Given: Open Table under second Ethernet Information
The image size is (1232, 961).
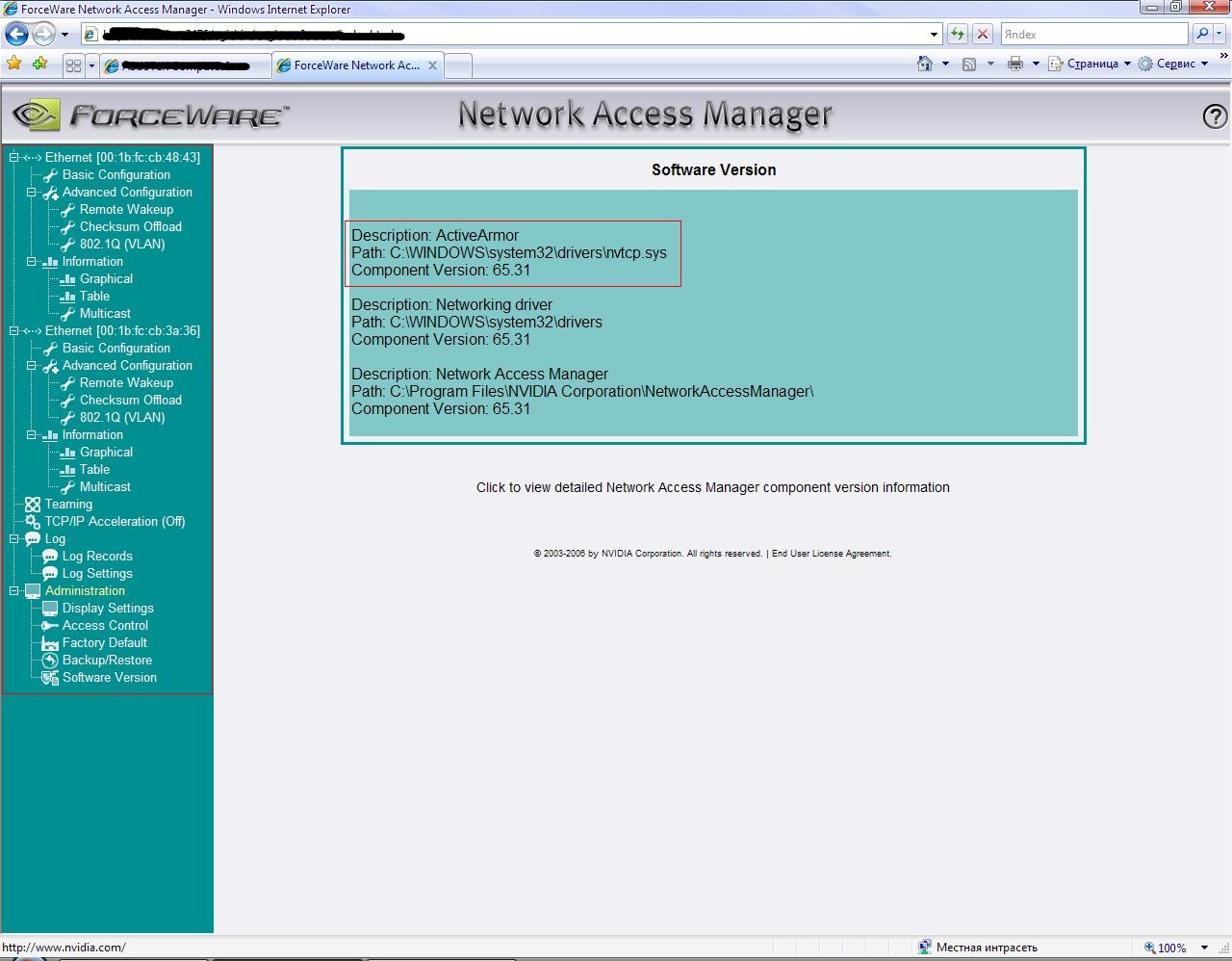Looking at the screenshot, I should coord(94,470).
